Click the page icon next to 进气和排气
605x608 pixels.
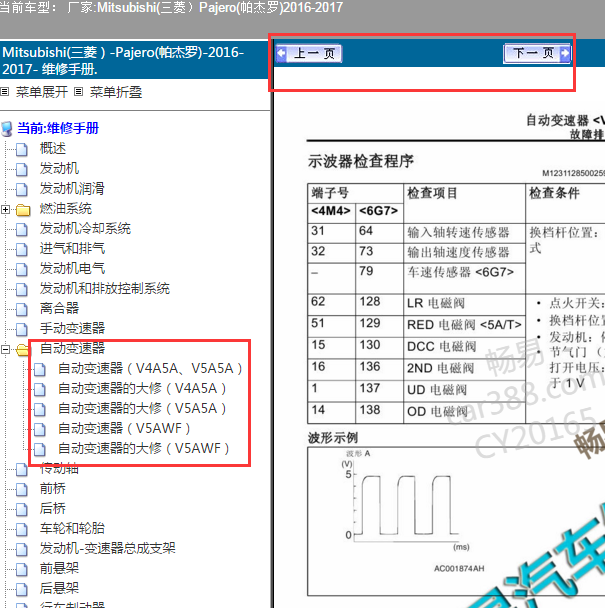tap(22, 250)
